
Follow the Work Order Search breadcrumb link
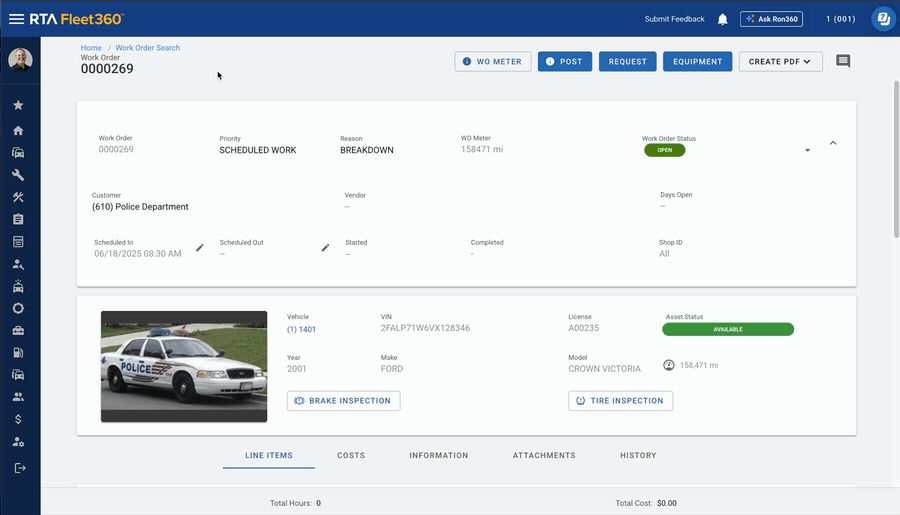coord(148,48)
